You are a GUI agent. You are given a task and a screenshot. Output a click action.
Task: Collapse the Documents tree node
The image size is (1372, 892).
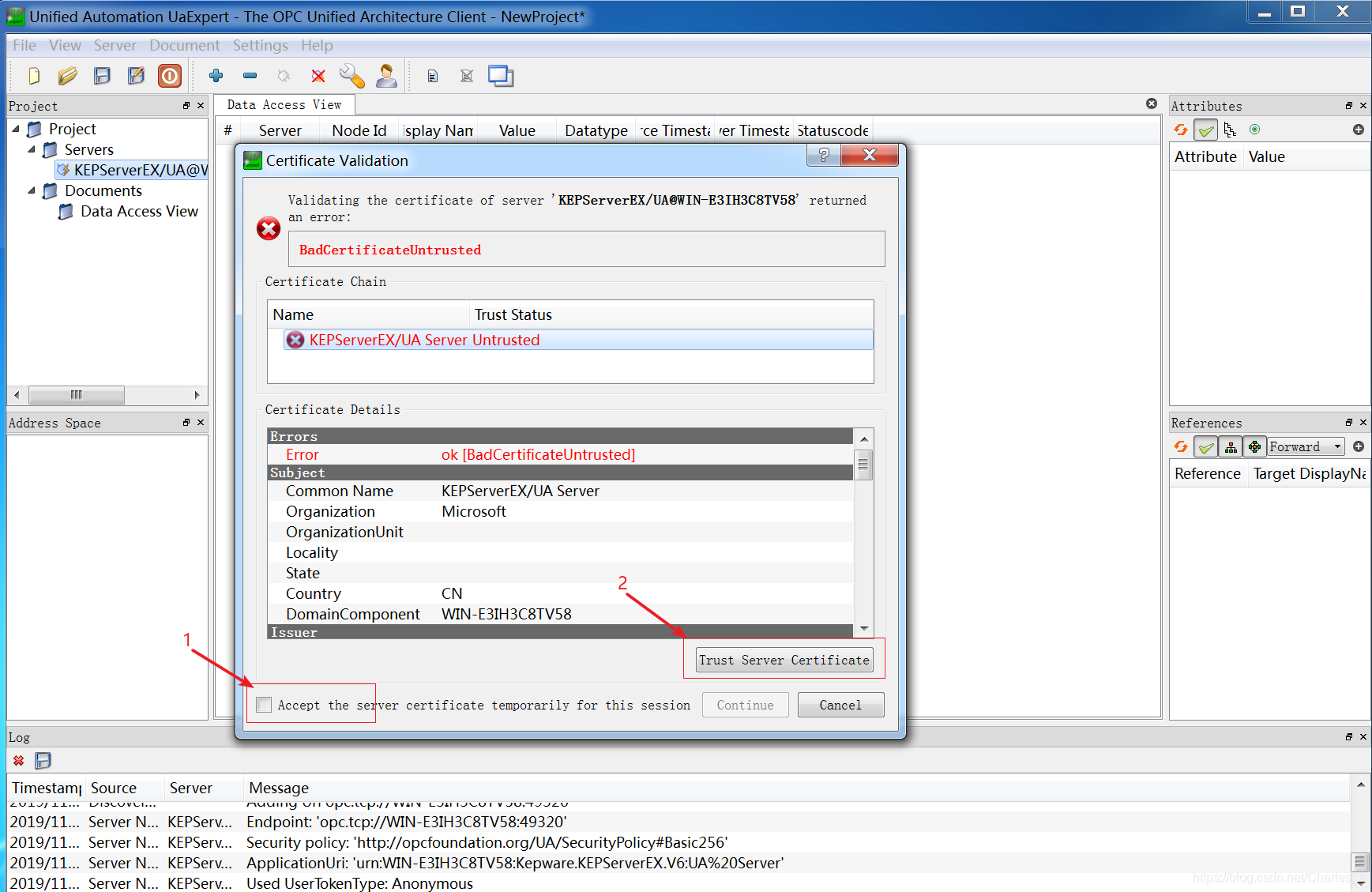pos(32,190)
